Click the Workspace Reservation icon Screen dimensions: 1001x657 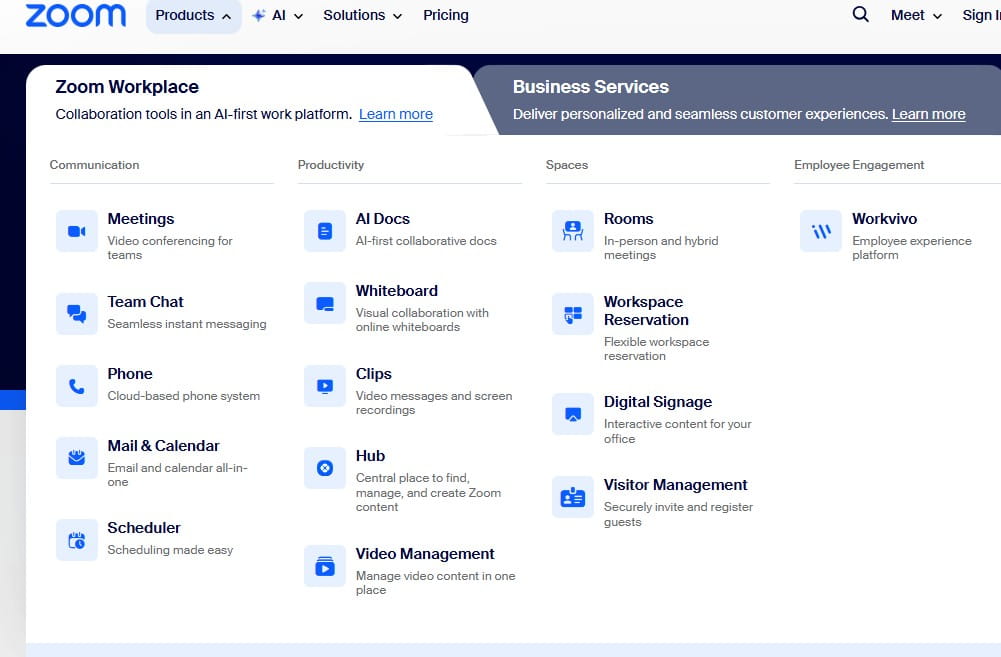tap(573, 313)
